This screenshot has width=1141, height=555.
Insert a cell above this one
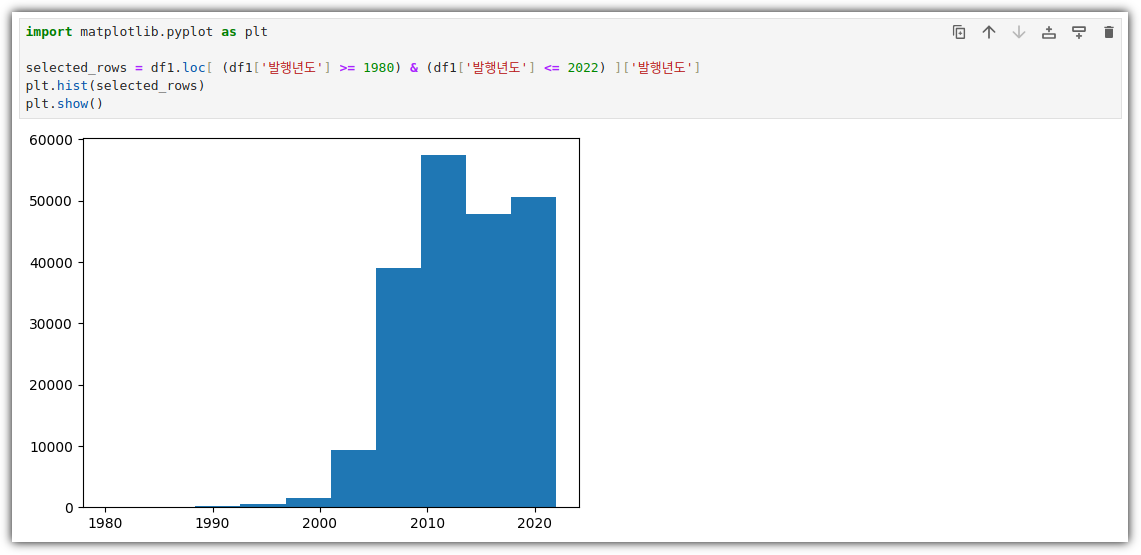pos(1049,32)
